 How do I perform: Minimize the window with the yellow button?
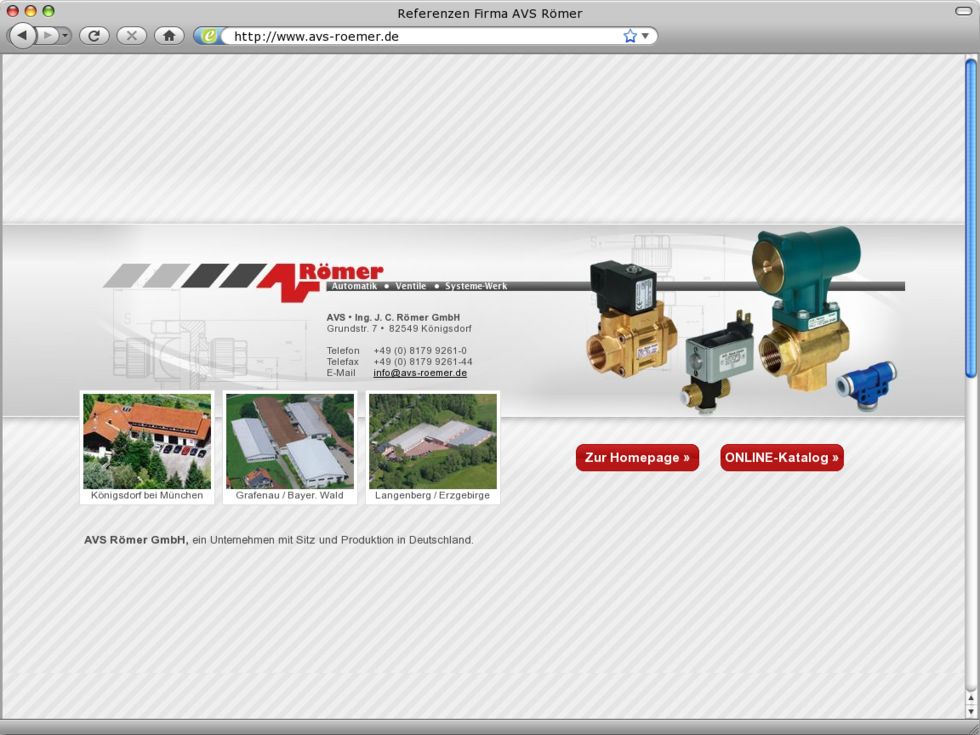click(x=30, y=11)
